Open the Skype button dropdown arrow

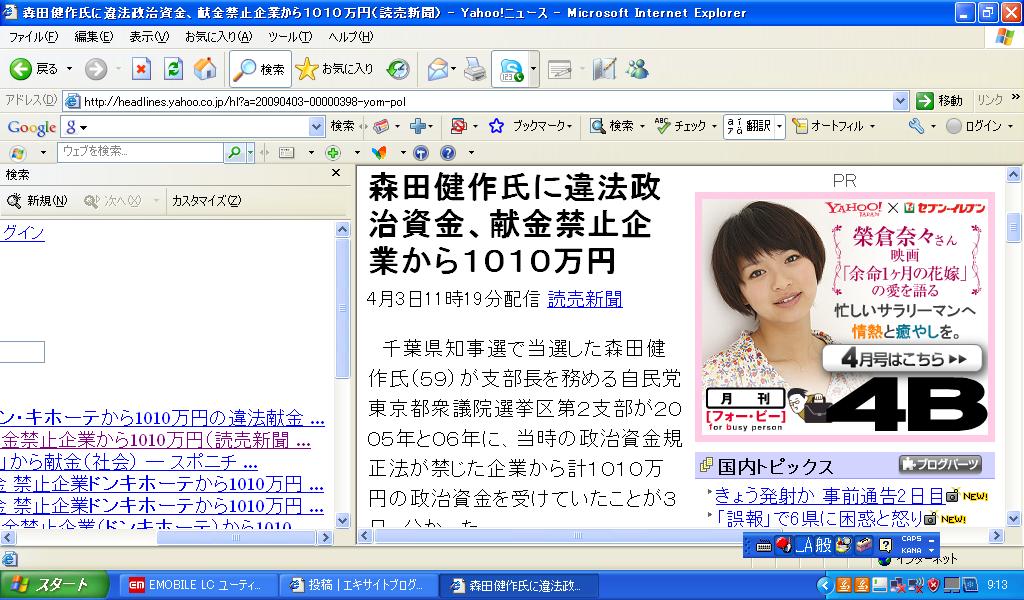(x=534, y=69)
